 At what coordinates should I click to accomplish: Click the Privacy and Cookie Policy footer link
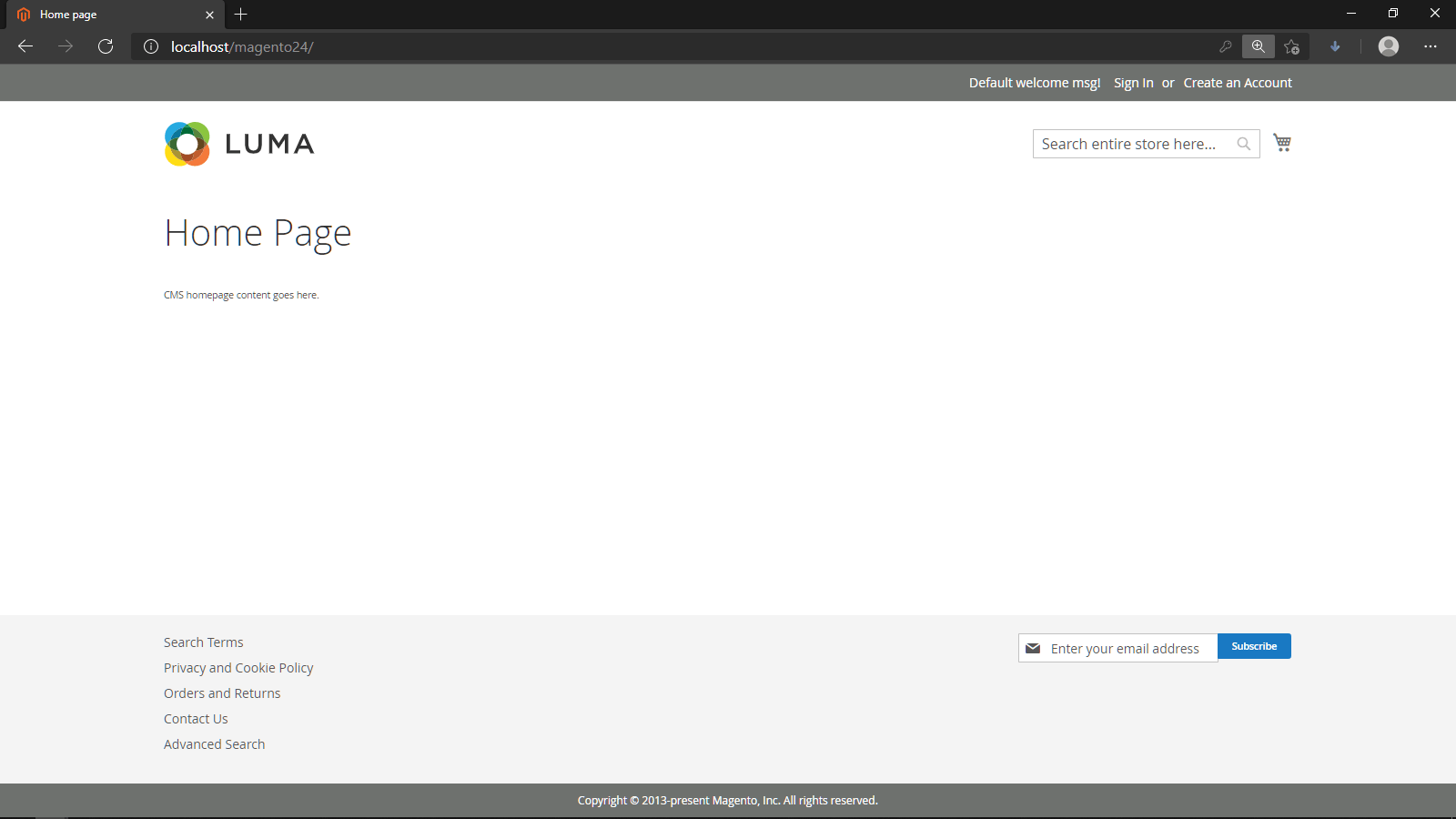tap(238, 667)
